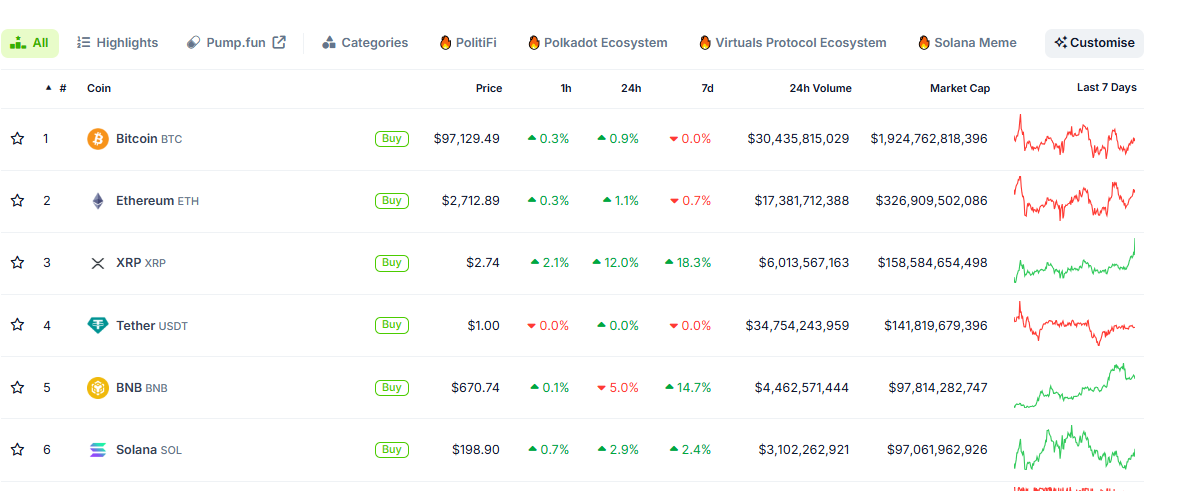The height and width of the screenshot is (491, 1180).
Task: Click the Ethereum diamond logo icon
Action: tap(98, 201)
